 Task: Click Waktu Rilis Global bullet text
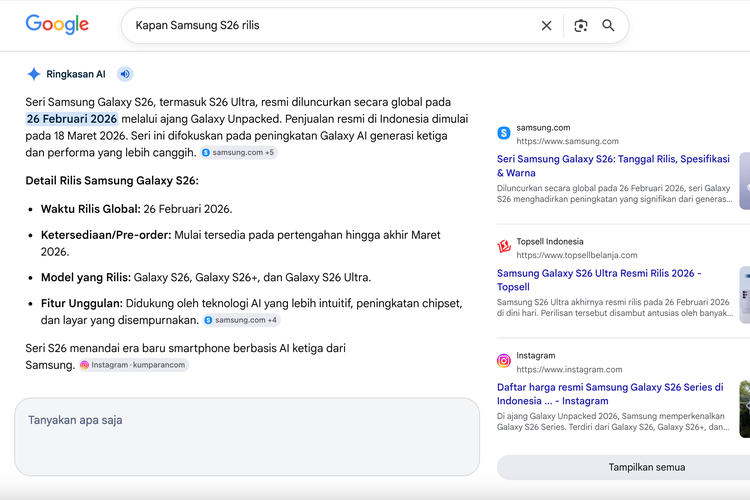point(137,209)
